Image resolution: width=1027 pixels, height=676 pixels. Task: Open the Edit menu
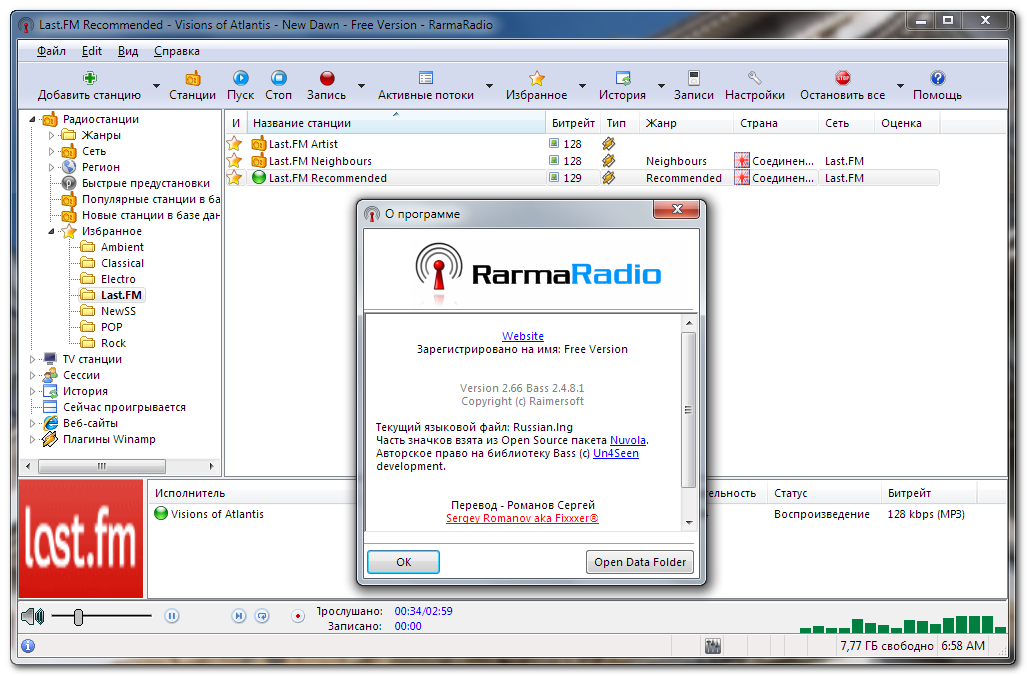coord(92,51)
